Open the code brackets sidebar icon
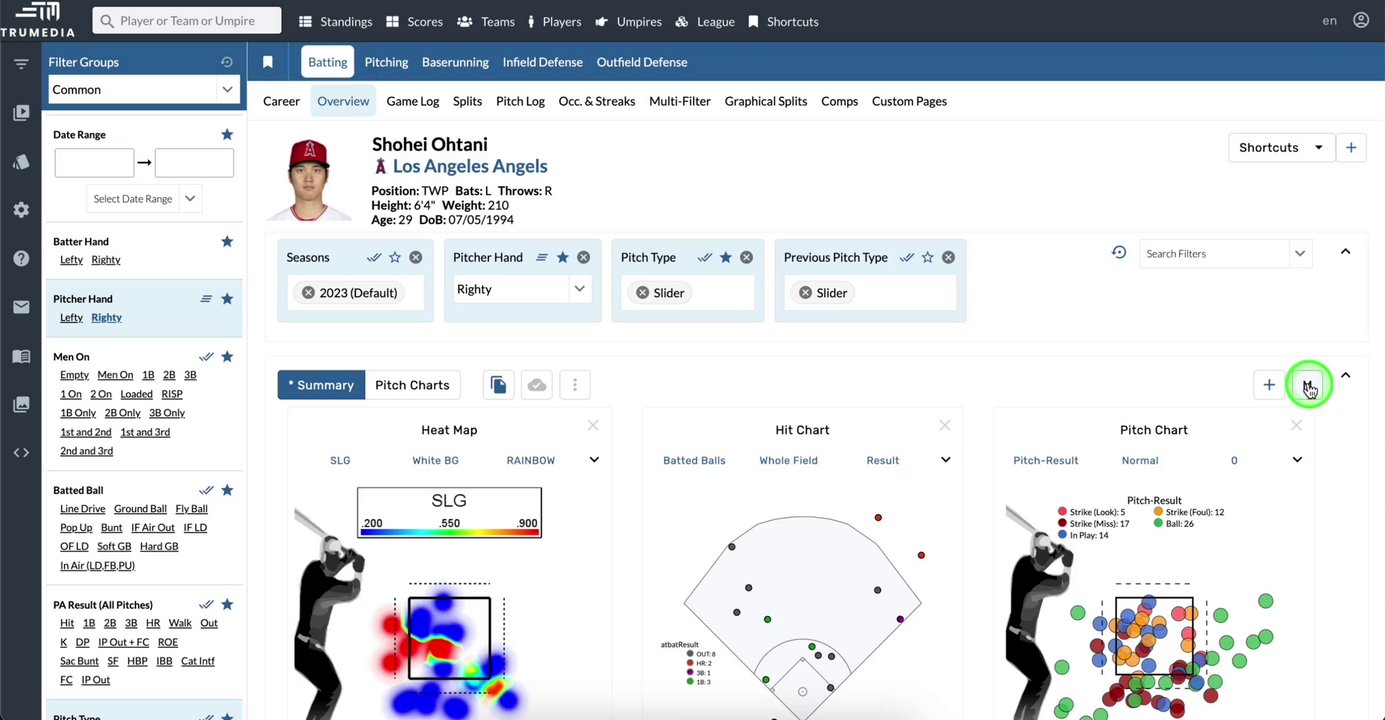 tap(21, 452)
